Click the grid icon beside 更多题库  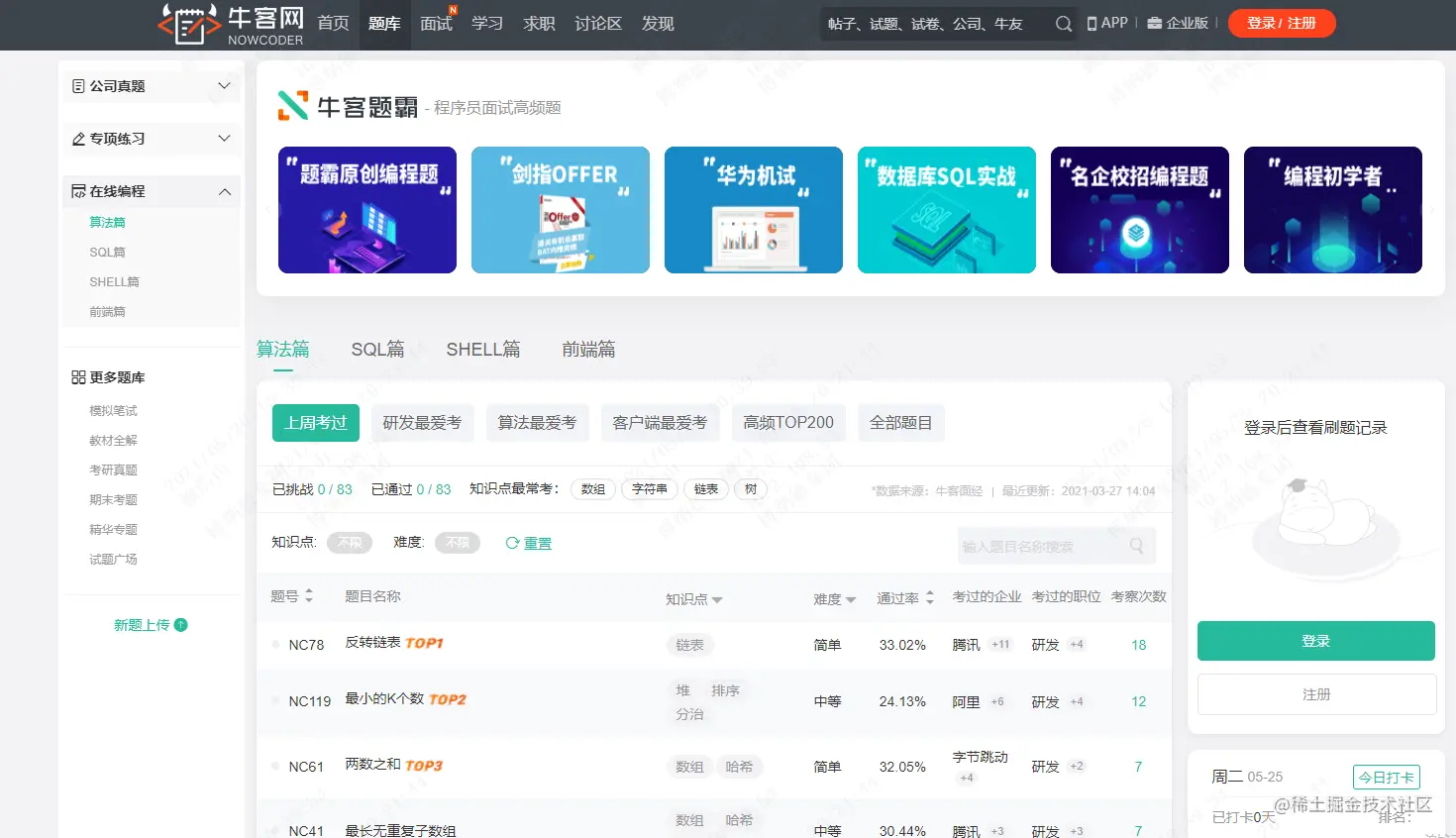(78, 377)
